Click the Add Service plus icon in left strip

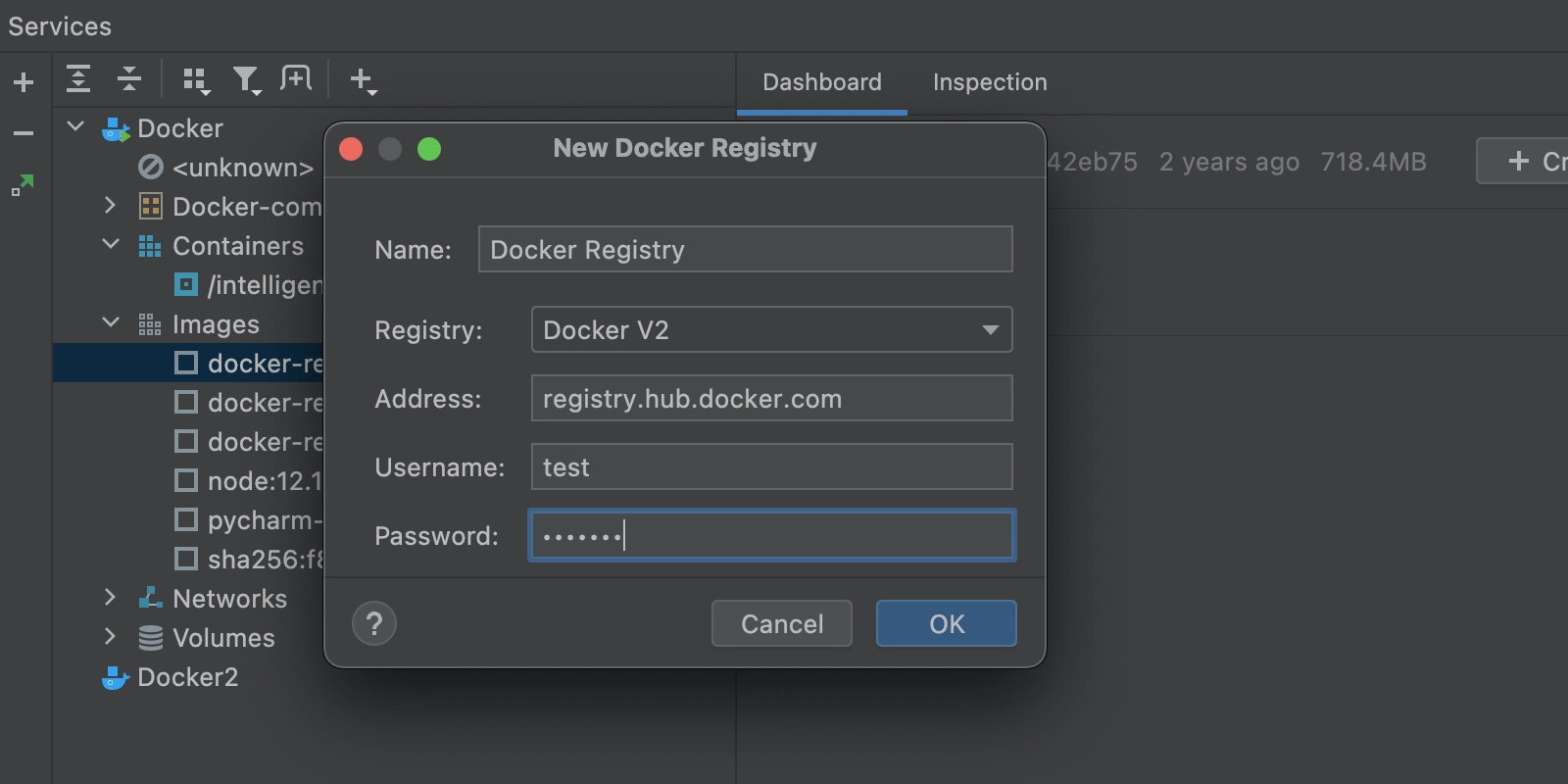[24, 82]
